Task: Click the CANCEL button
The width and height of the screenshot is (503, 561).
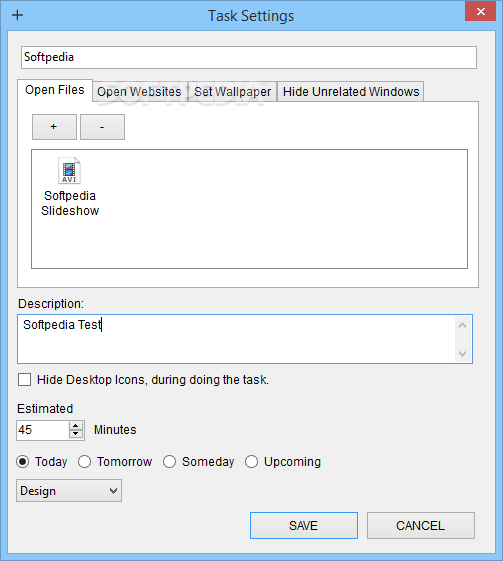Action: pos(421,526)
